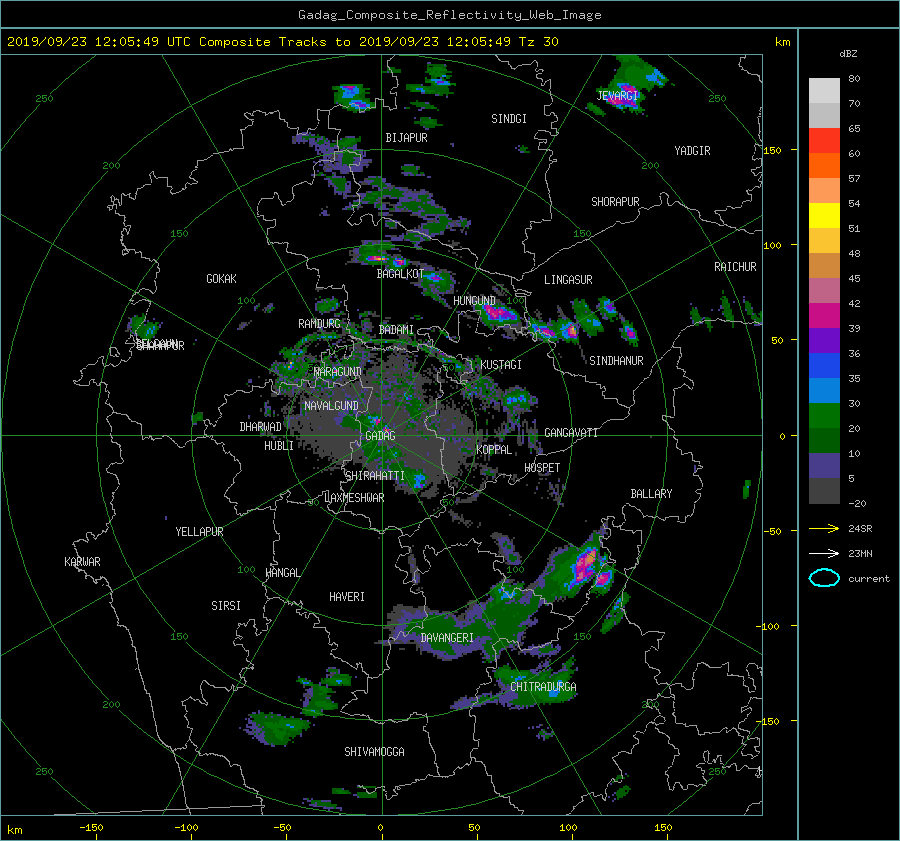Click the KARWAR town label
Image resolution: width=900 pixels, height=841 pixels.
(x=82, y=561)
